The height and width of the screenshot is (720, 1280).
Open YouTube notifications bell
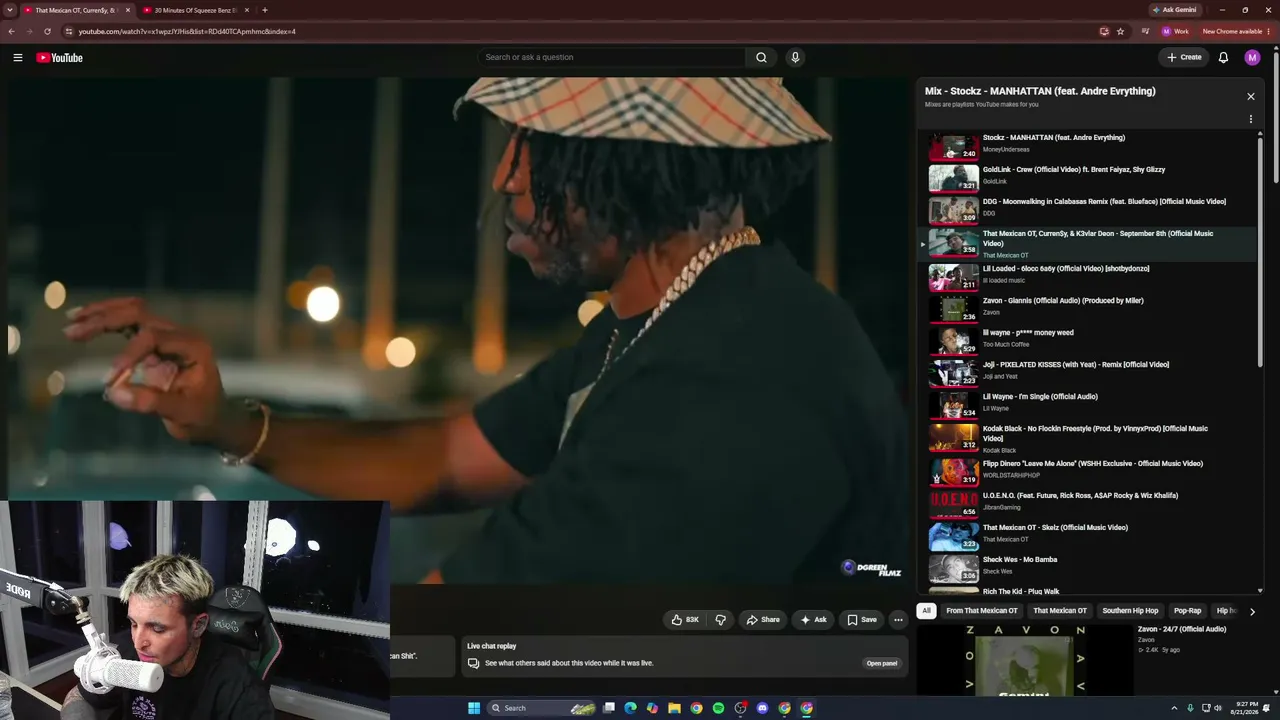1223,58
